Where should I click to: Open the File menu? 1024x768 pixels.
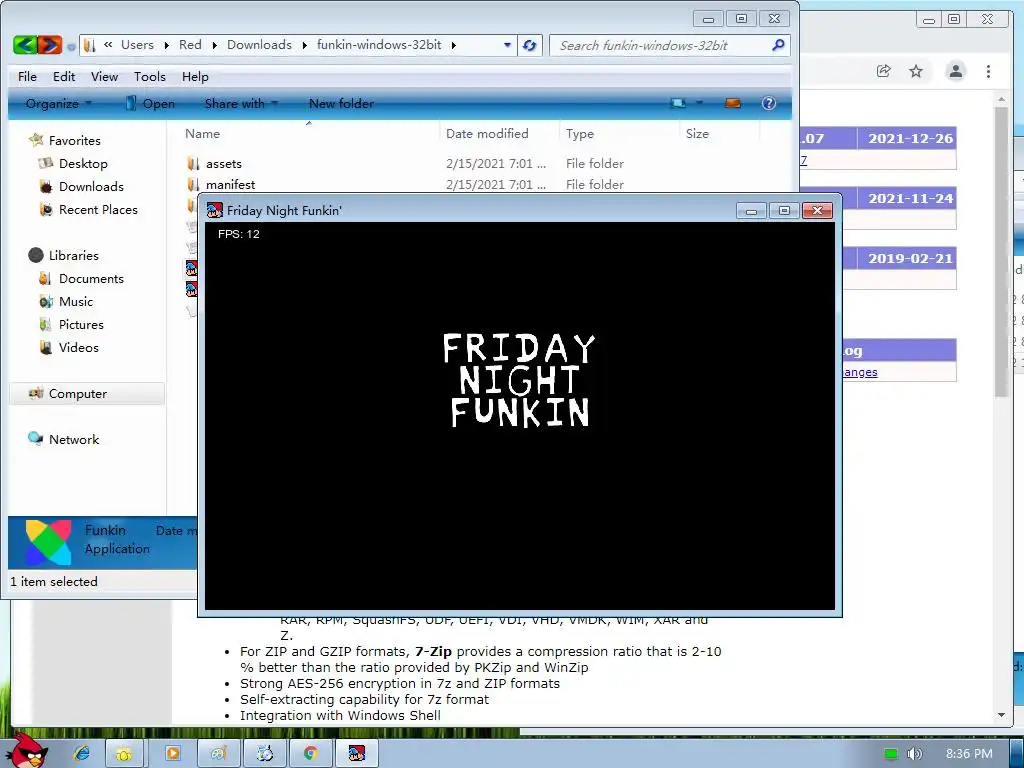coord(27,76)
